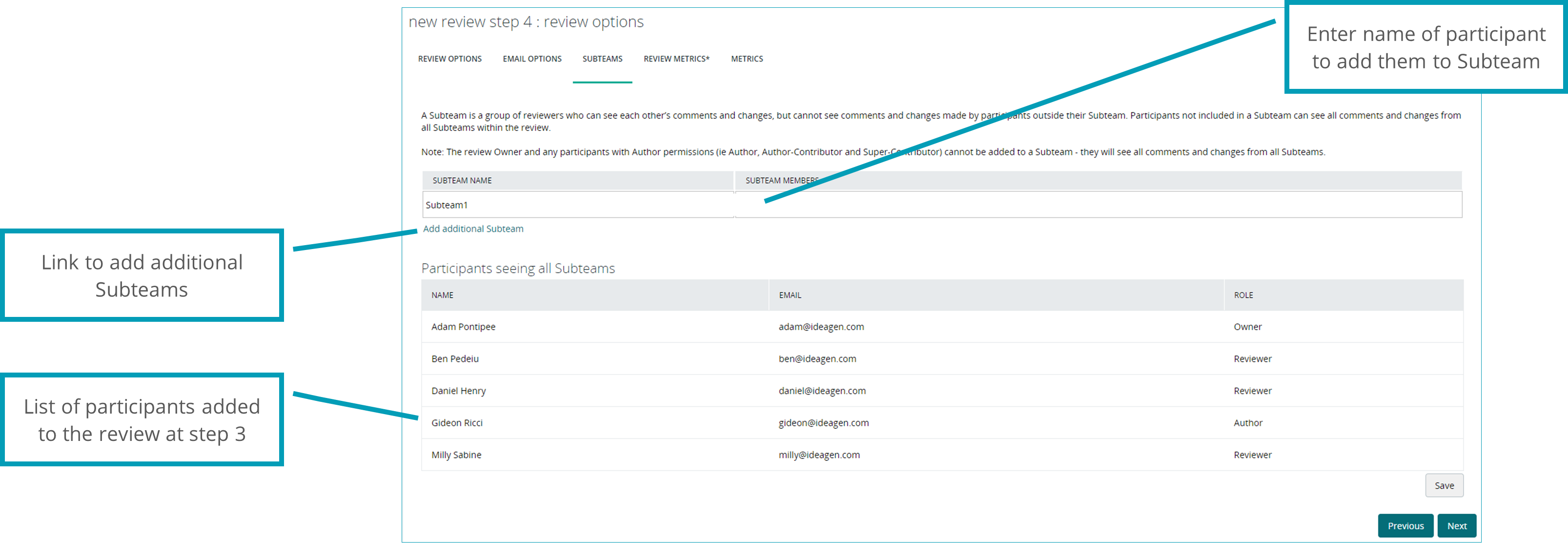
Task: Click the new review step 4 page title
Action: [x=526, y=22]
